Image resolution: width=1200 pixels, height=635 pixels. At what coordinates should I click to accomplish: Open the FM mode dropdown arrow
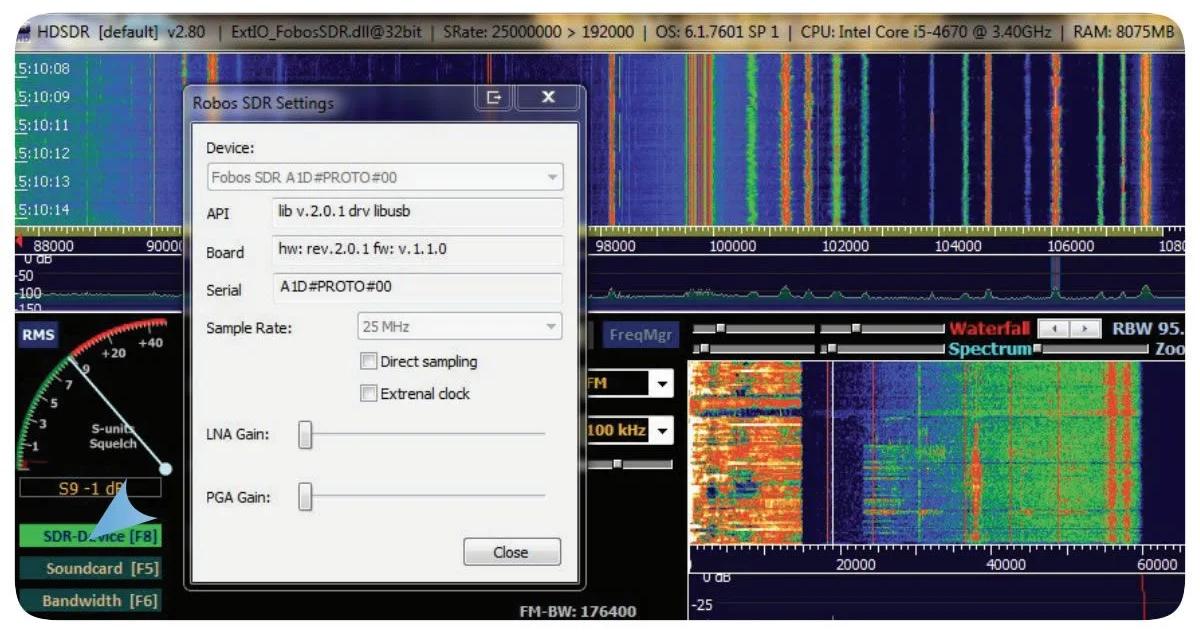pyautogui.click(x=661, y=384)
